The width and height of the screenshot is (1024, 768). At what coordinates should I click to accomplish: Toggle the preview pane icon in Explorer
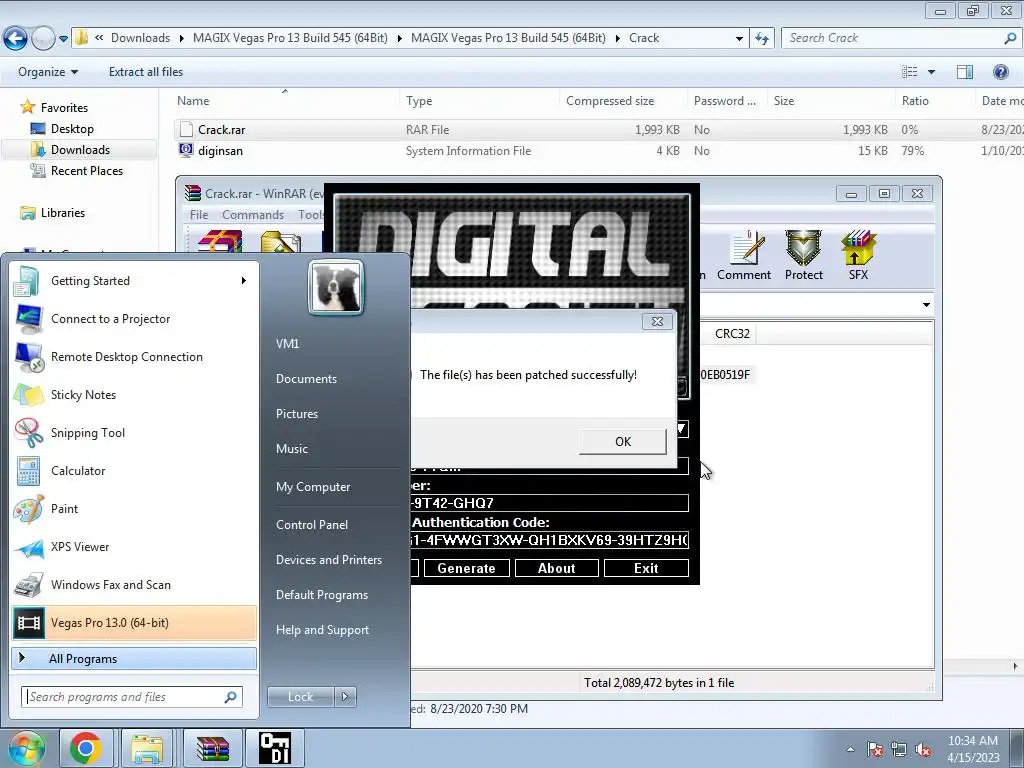965,72
